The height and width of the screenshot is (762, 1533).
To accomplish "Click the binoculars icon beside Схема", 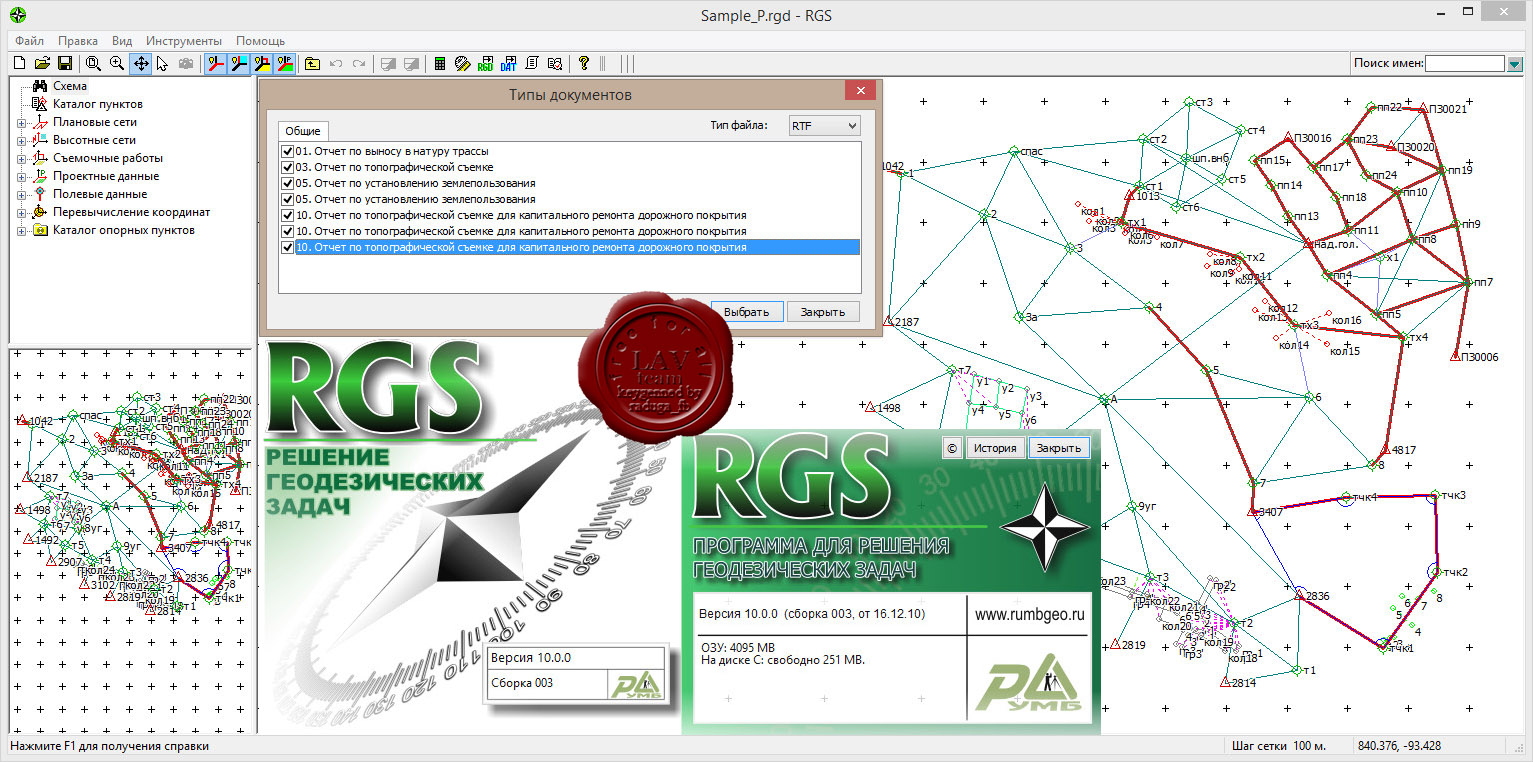I will pos(40,86).
